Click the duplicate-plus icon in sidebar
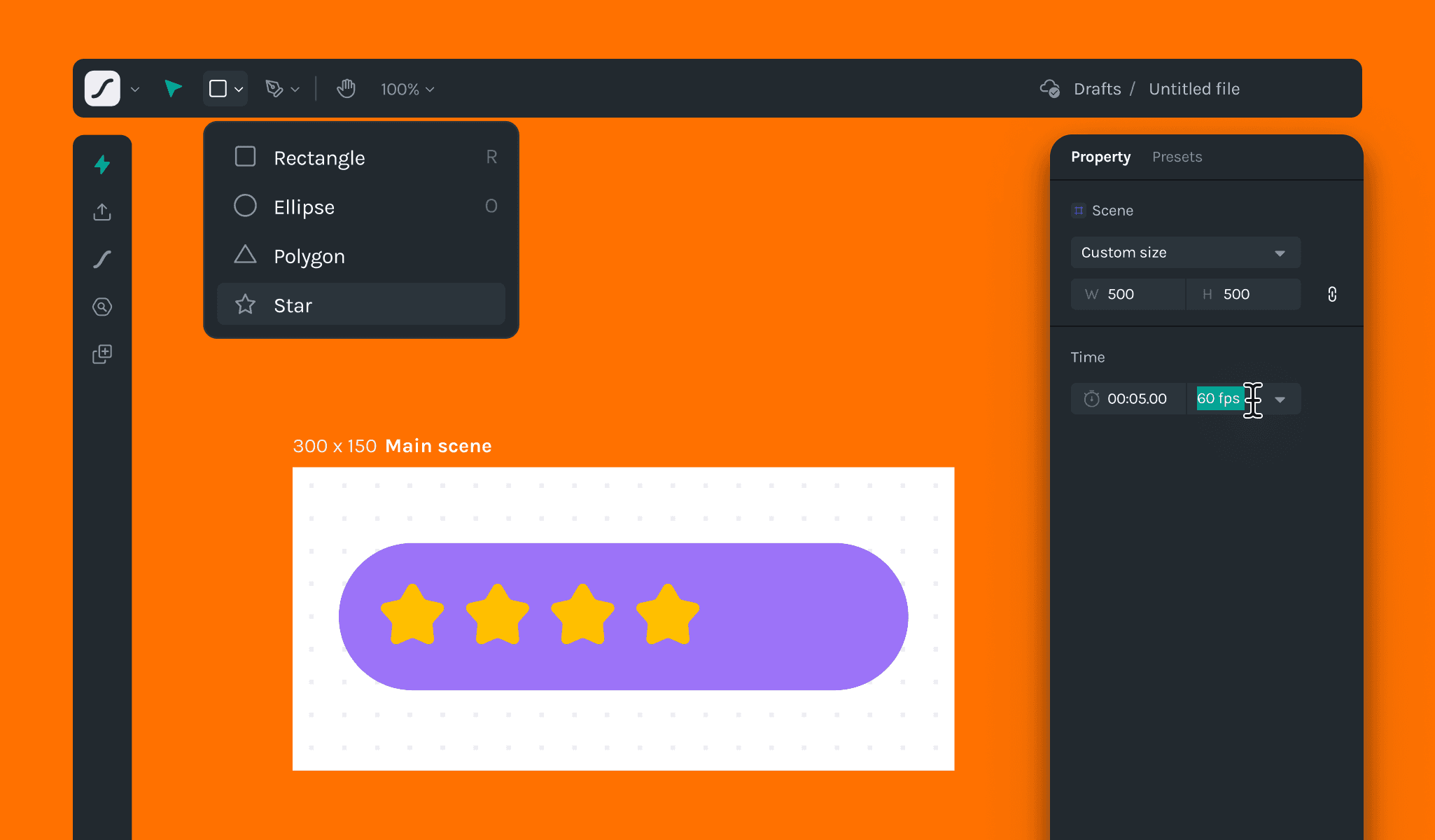This screenshot has width=1435, height=840. [x=102, y=354]
